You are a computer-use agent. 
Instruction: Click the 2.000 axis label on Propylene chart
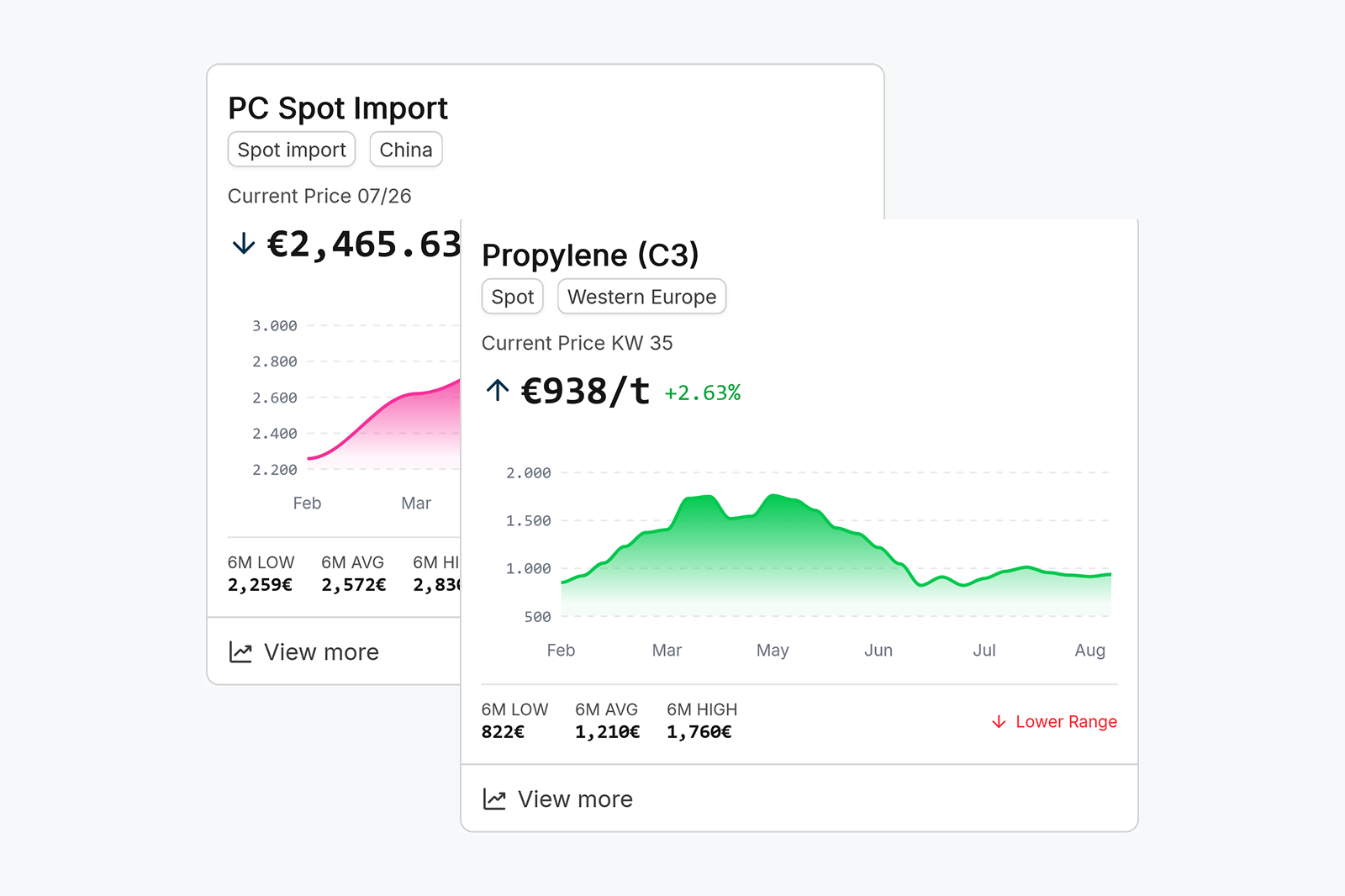(529, 473)
